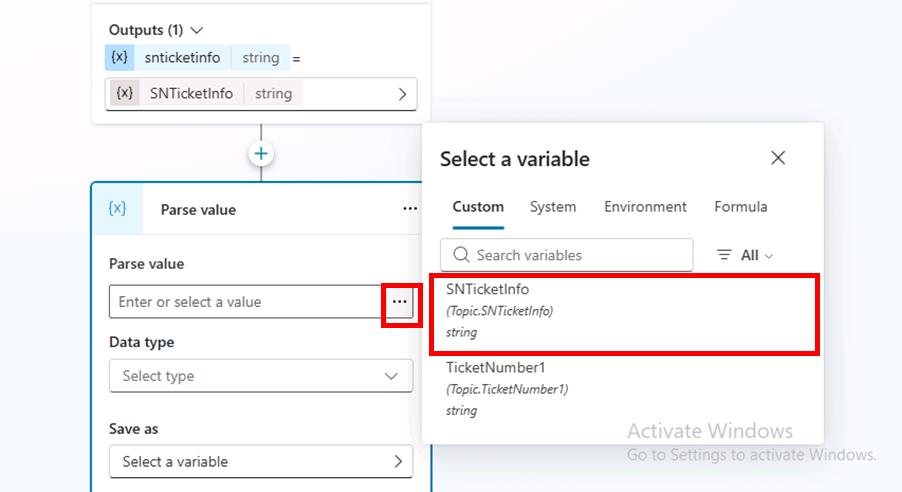Click the Parse value node variable icon

pos(118,209)
